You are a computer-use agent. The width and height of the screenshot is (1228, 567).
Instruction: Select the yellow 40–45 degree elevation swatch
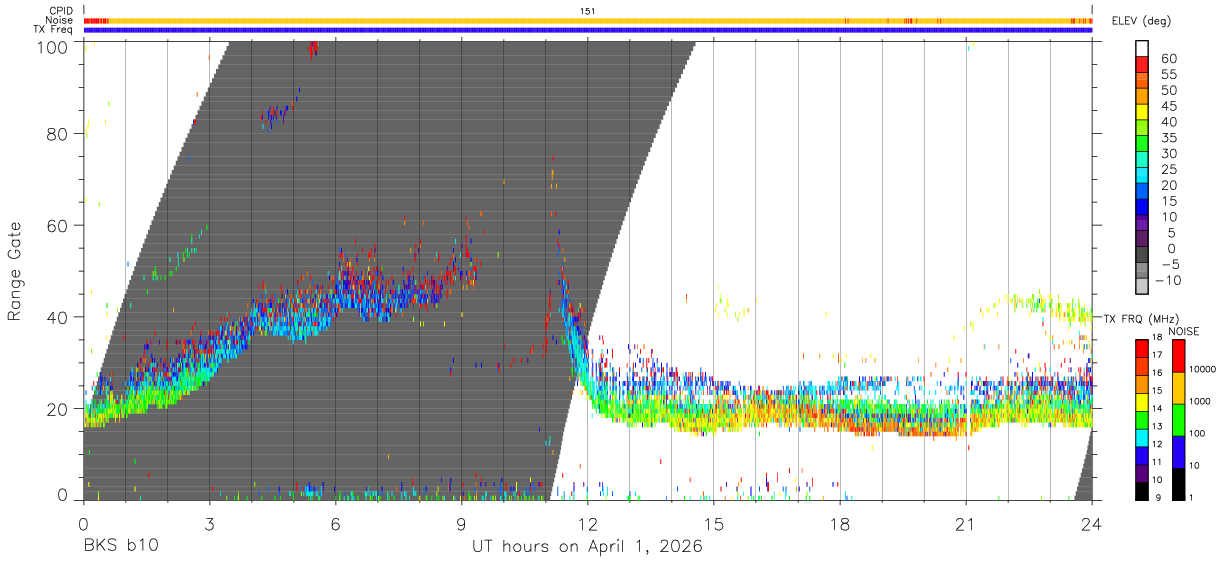pos(1142,114)
